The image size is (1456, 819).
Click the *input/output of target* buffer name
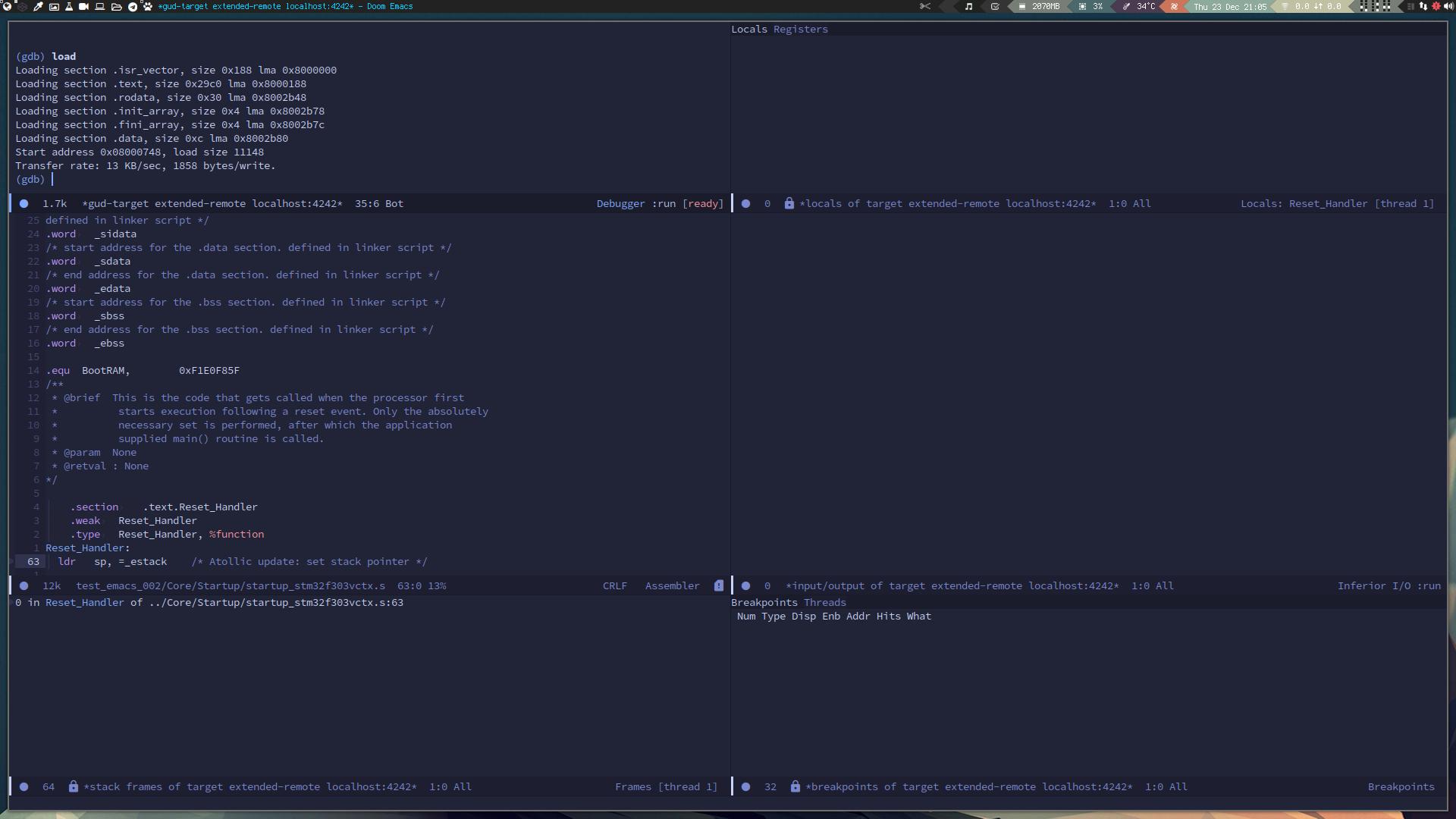[952, 586]
